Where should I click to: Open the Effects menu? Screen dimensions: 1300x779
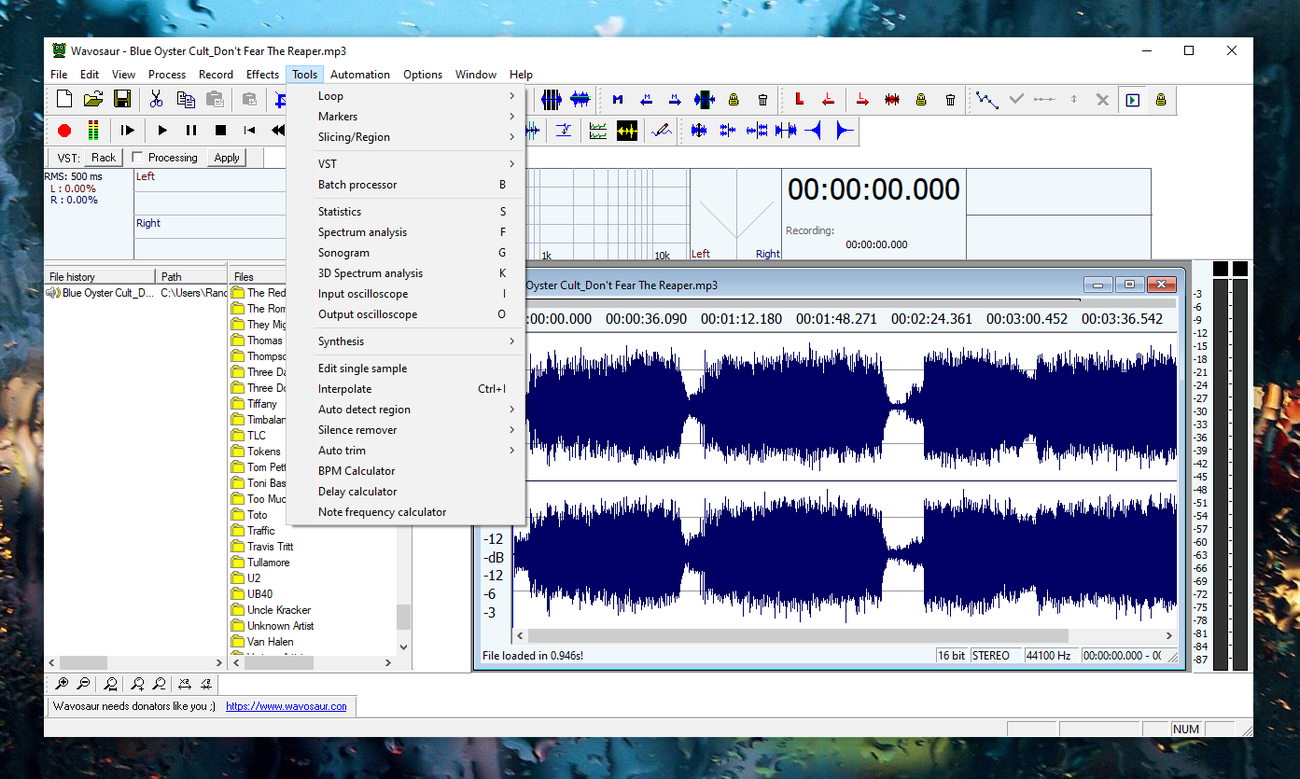(262, 74)
